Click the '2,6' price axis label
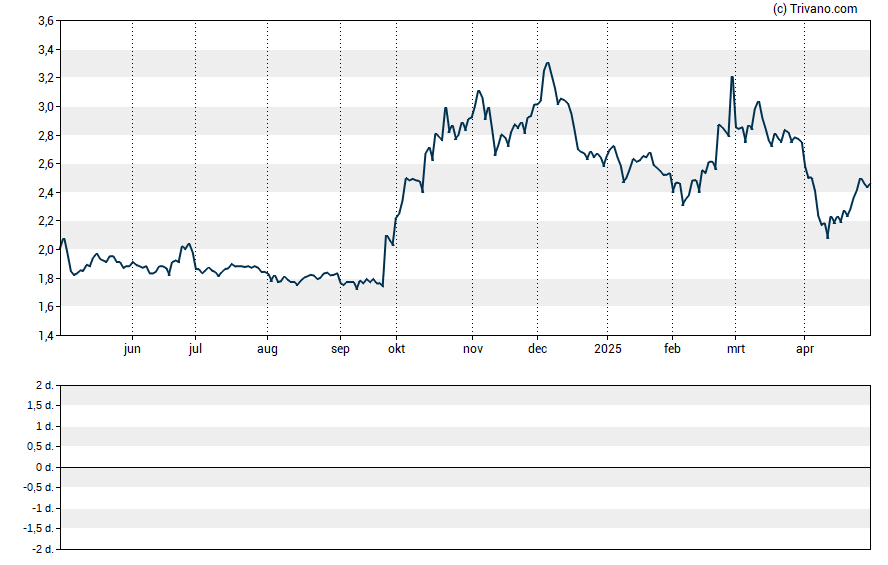This screenshot has width=888, height=565. (46, 164)
